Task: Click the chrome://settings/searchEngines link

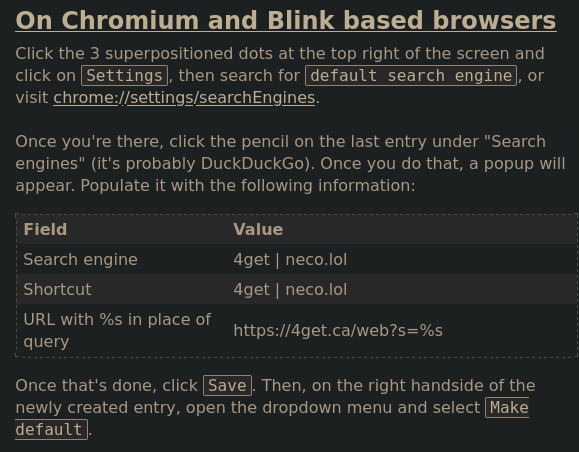Action: click(184, 98)
